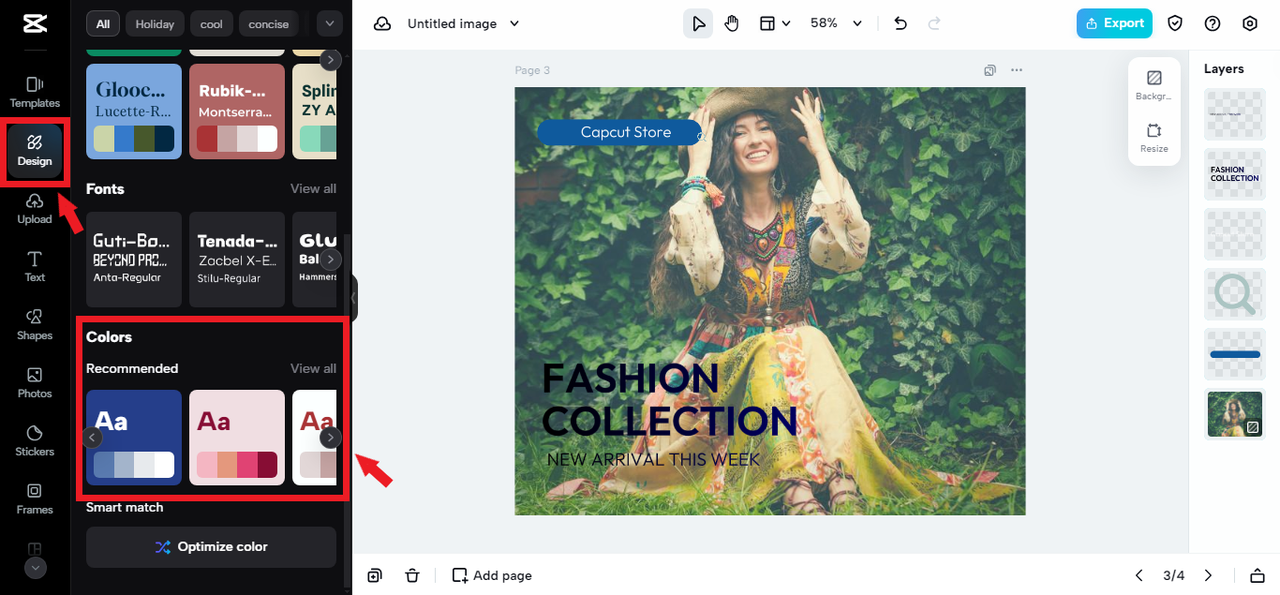Viewport: 1280px width, 595px height.
Task: Redo the last action
Action: click(935, 24)
